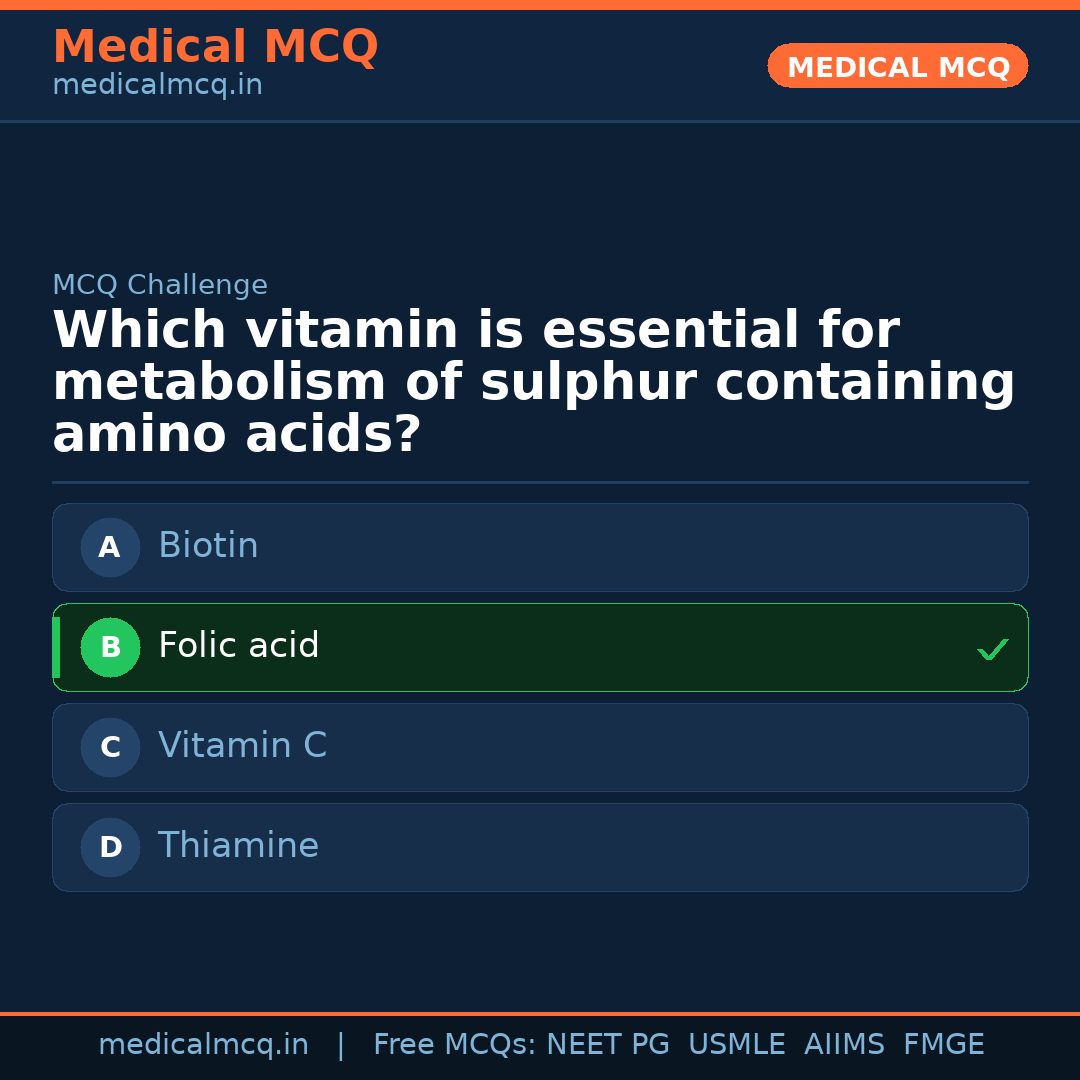The width and height of the screenshot is (1080, 1080).
Task: Click AIIMS in the footer
Action: (x=844, y=1045)
